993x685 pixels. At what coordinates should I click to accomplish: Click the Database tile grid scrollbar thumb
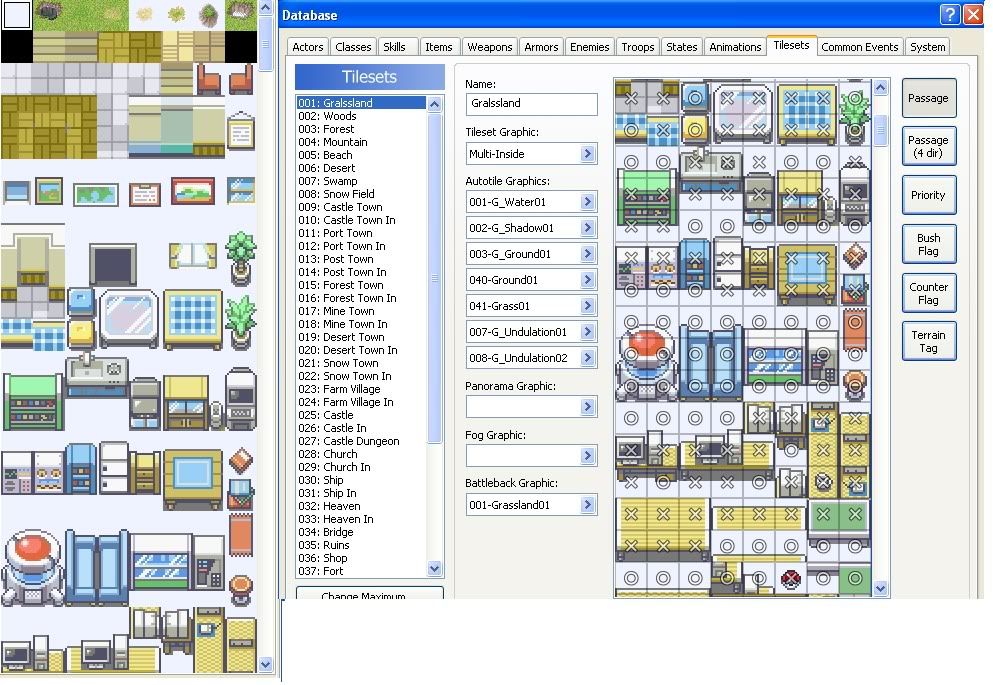pyautogui.click(x=880, y=130)
